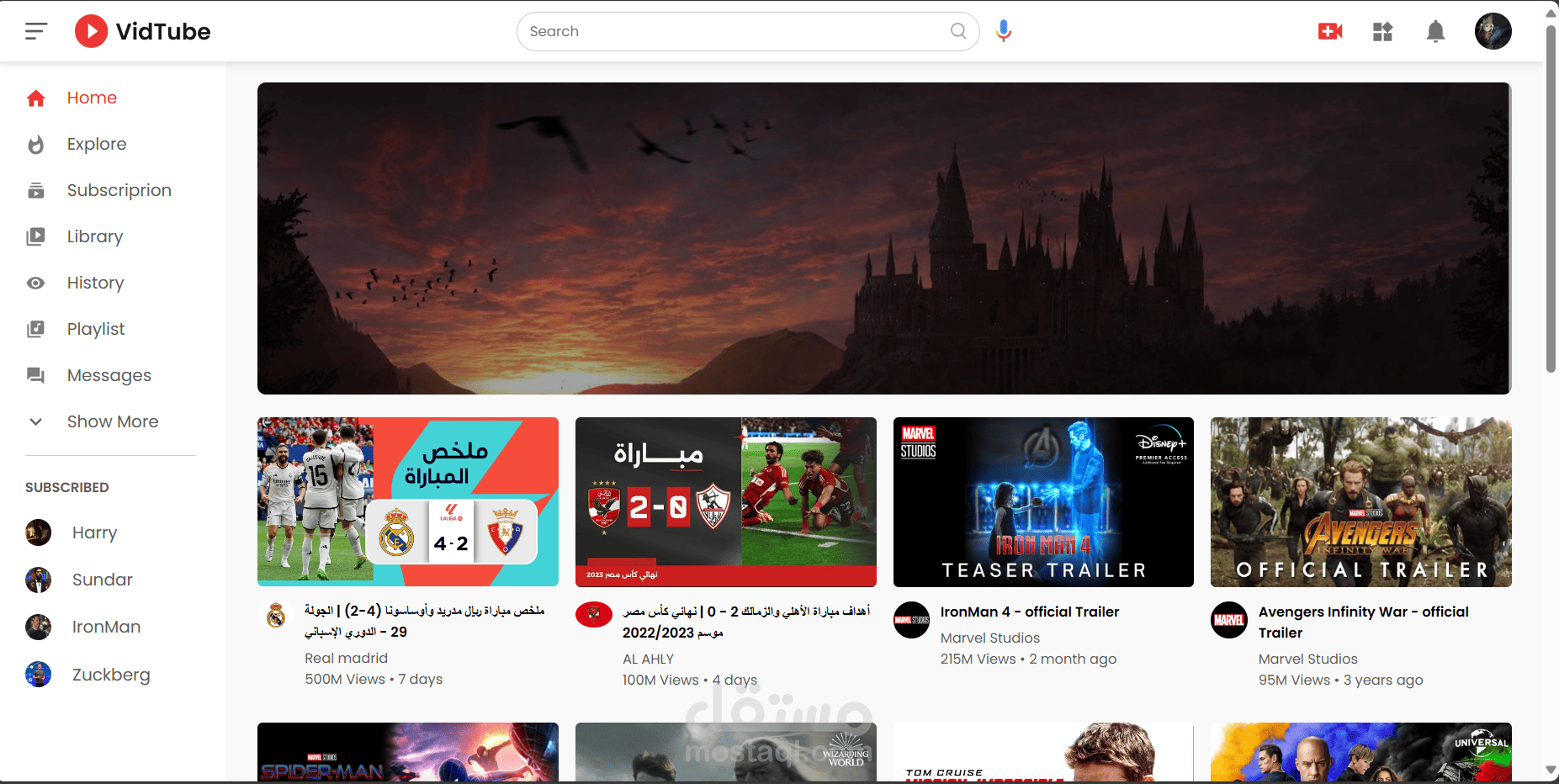Viewport: 1559px width, 784px height.
Task: Open the create video camera icon
Action: click(1330, 32)
